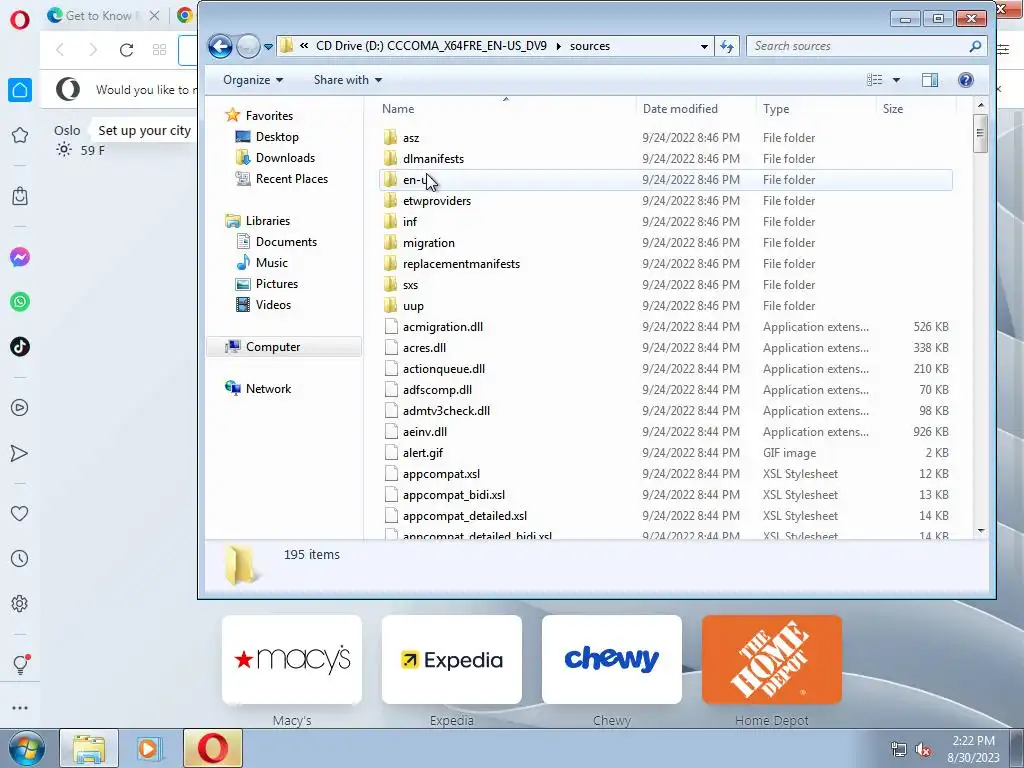This screenshot has width=1024, height=768.
Task: Select the sxs folder
Action: (665, 285)
